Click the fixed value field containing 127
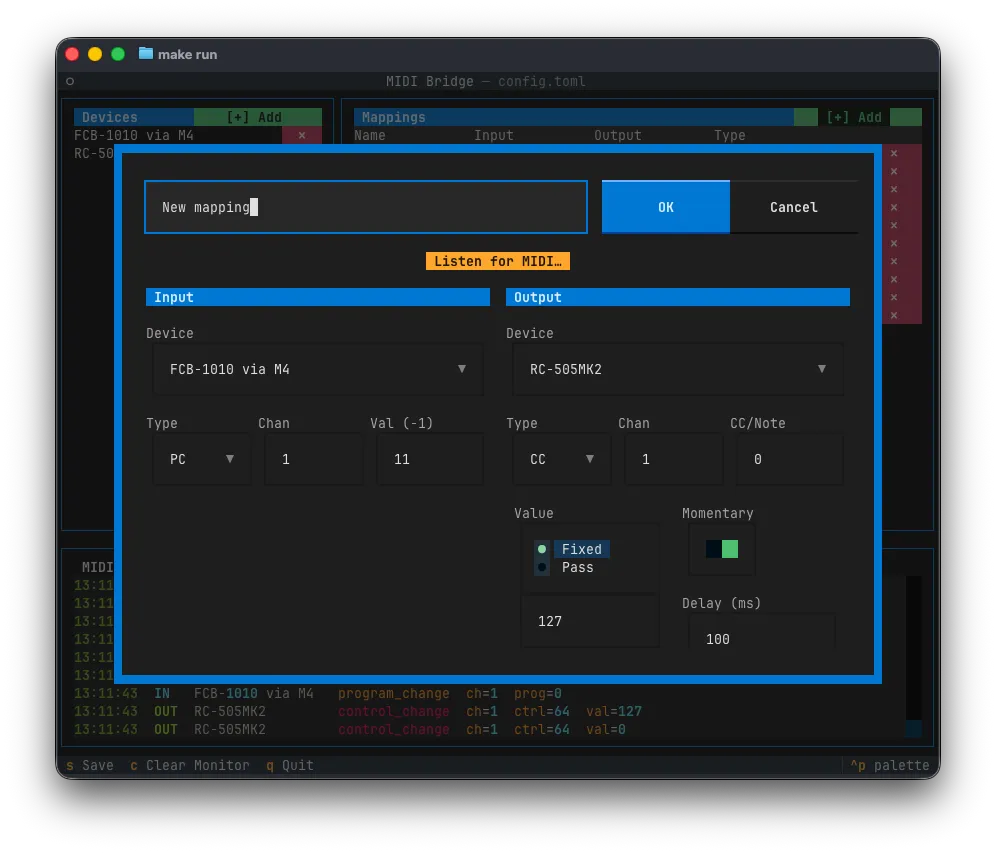The image size is (996, 853). [590, 621]
